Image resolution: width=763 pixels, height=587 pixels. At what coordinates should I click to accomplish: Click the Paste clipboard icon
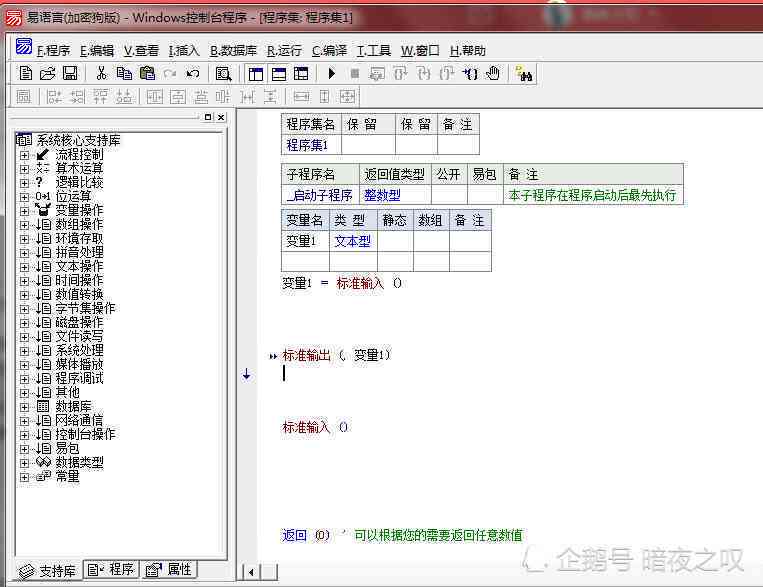(147, 73)
